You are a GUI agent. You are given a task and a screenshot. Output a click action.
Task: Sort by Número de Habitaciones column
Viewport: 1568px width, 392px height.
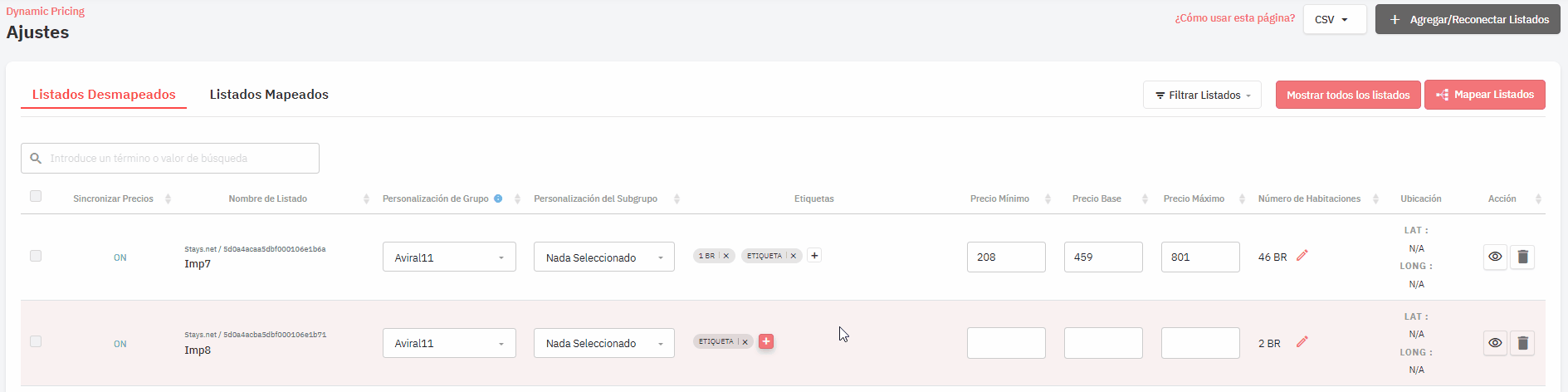coord(1375,199)
